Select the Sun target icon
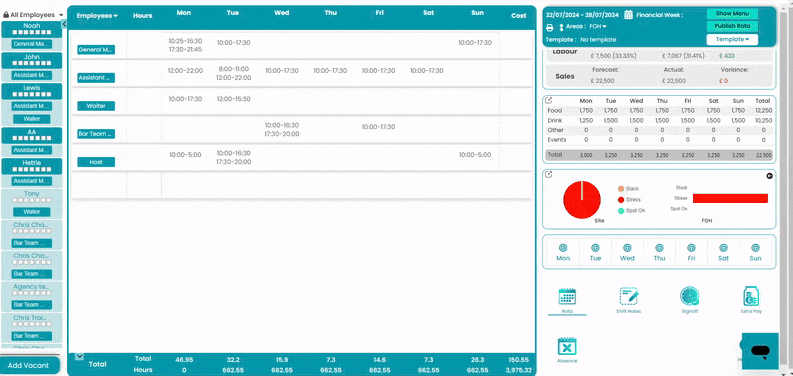Viewport: 793px width, 376px height. point(756,248)
